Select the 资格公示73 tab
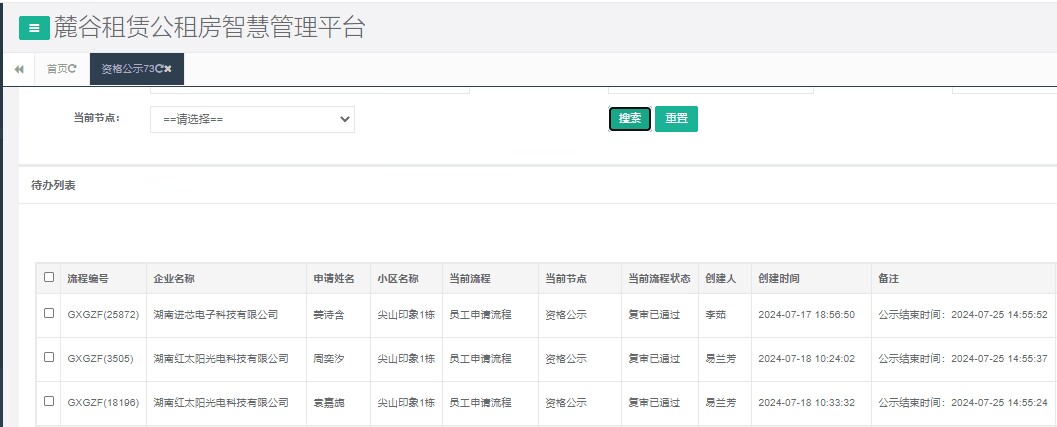The width and height of the screenshot is (1057, 427). pos(137,69)
